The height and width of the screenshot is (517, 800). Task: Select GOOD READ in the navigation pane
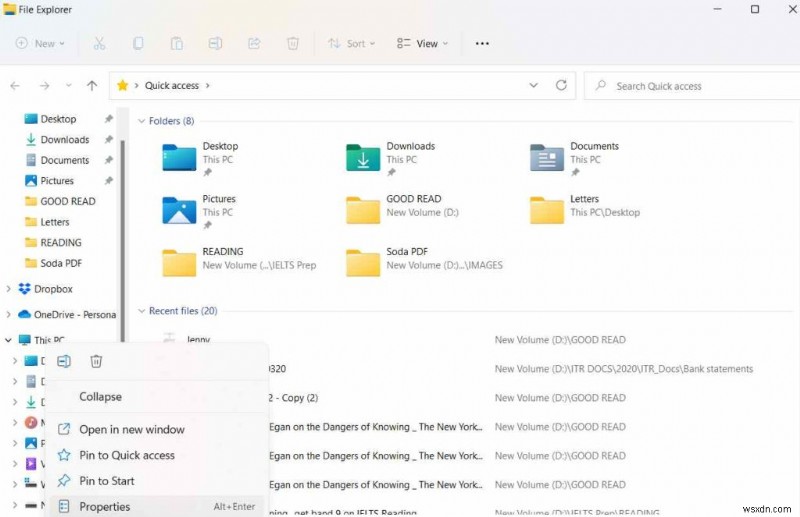click(68, 201)
